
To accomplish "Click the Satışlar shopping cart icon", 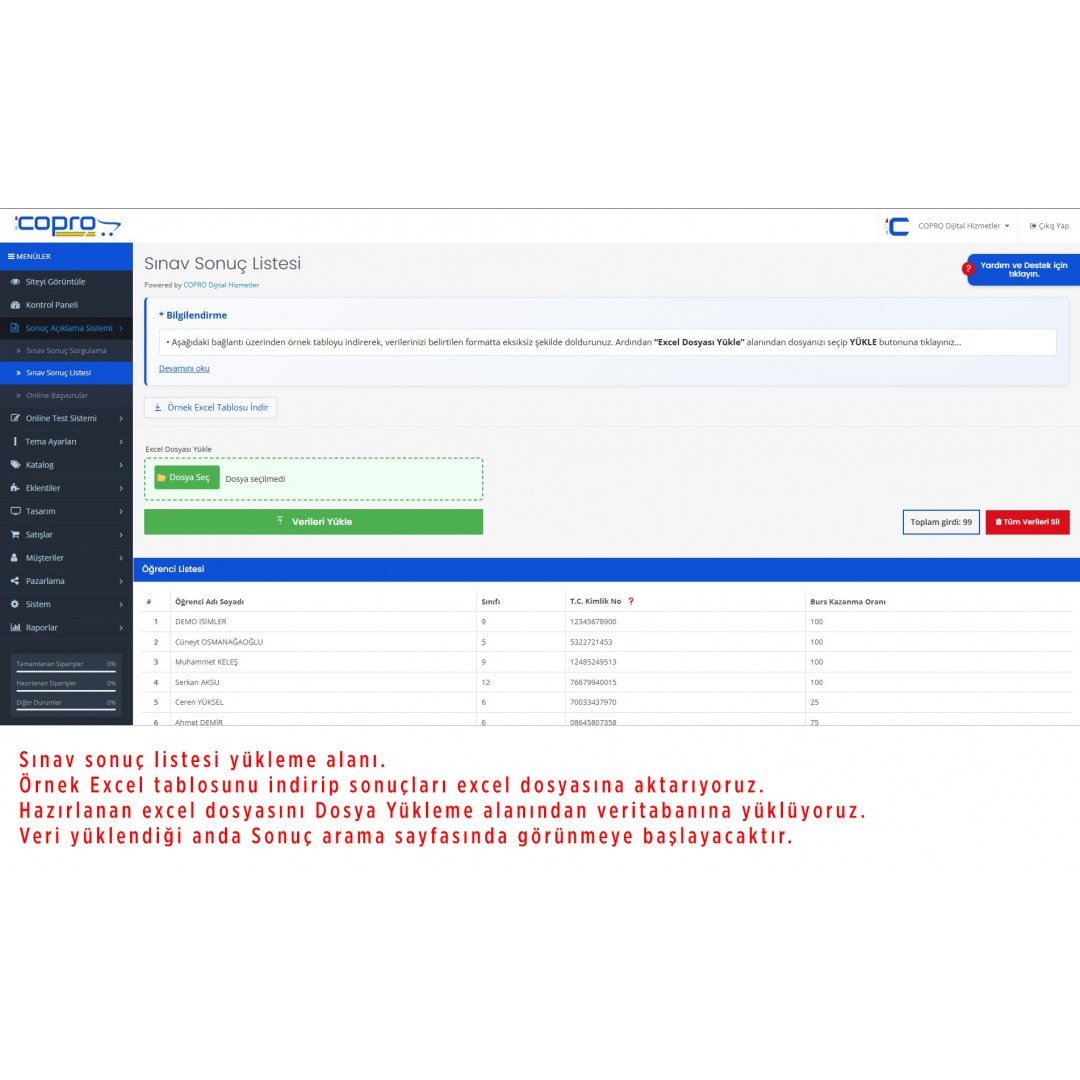I will point(15,535).
